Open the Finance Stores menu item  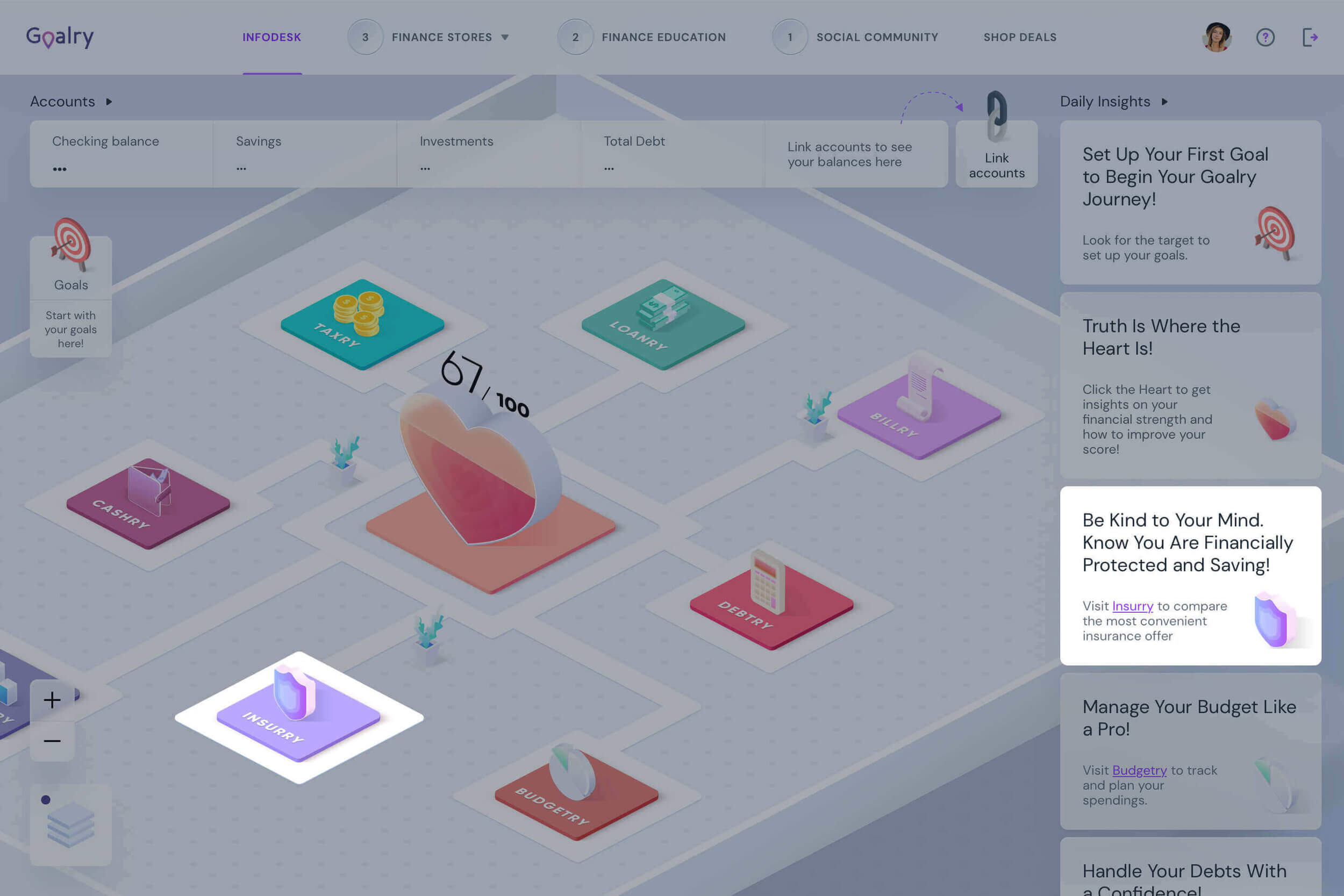(442, 37)
